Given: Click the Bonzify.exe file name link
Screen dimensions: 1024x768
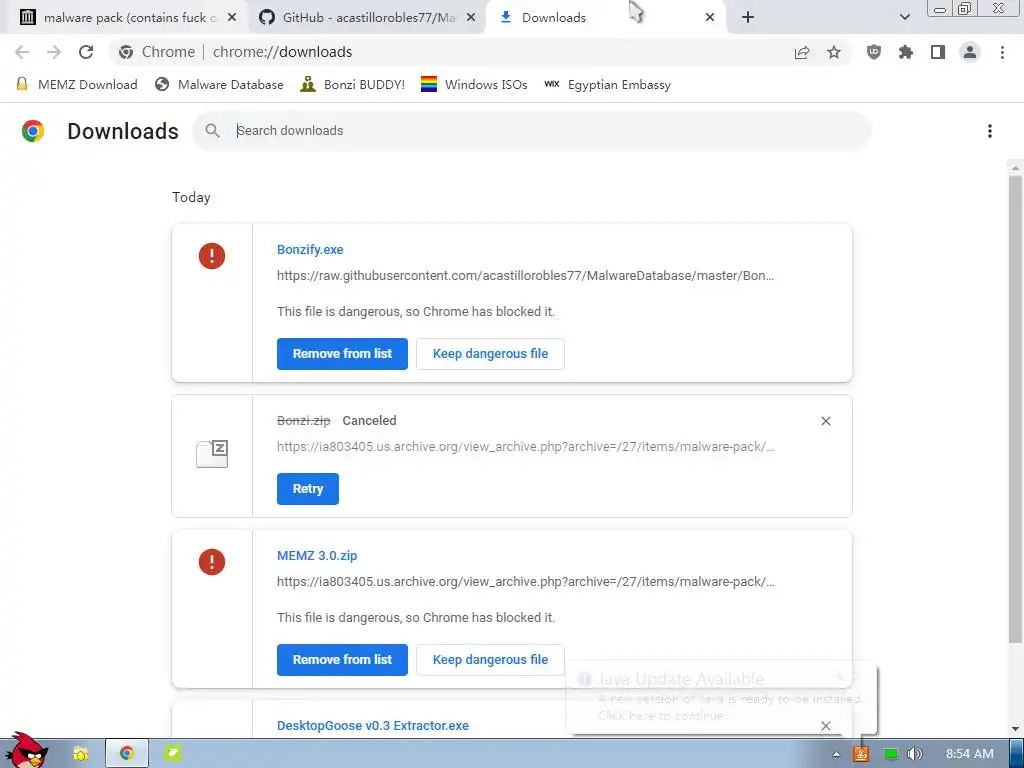Looking at the screenshot, I should tap(310, 249).
